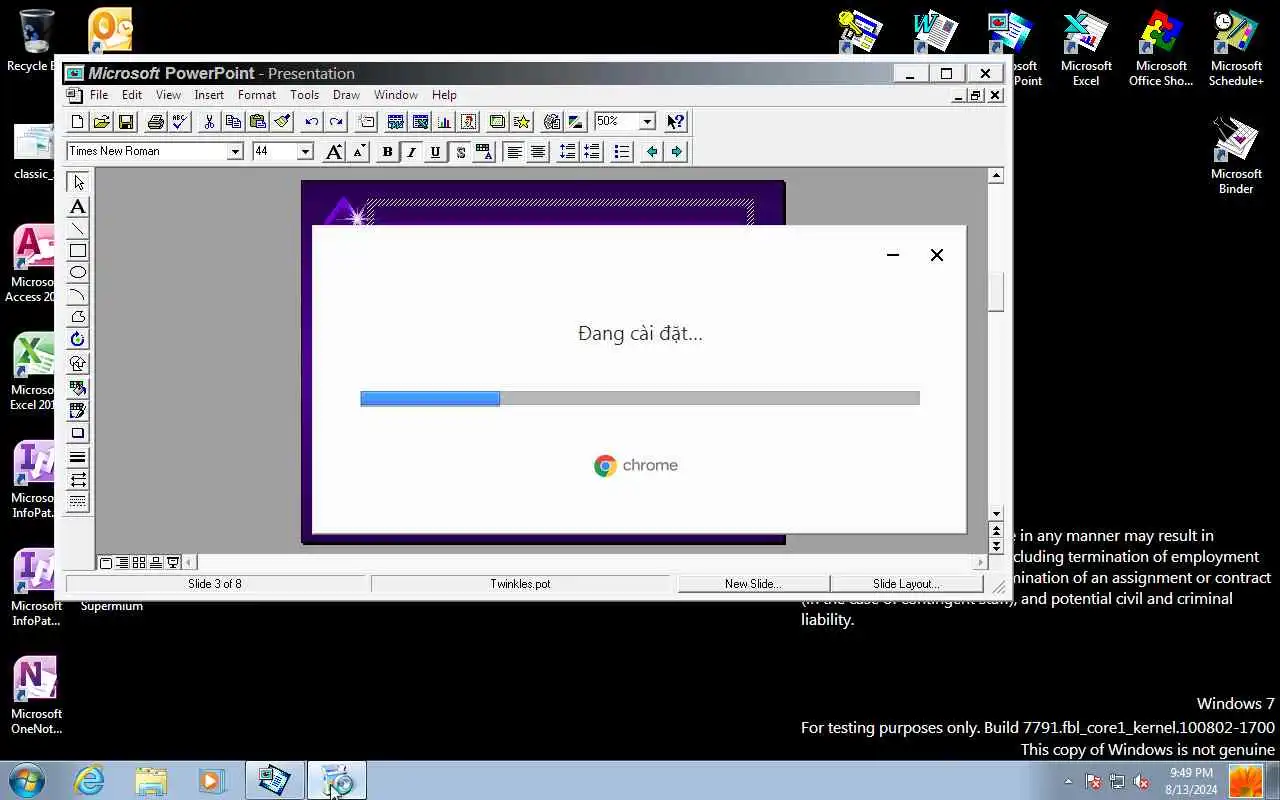Minimize the Chrome installer dialog
Screen dimensions: 1280x800
click(893, 255)
